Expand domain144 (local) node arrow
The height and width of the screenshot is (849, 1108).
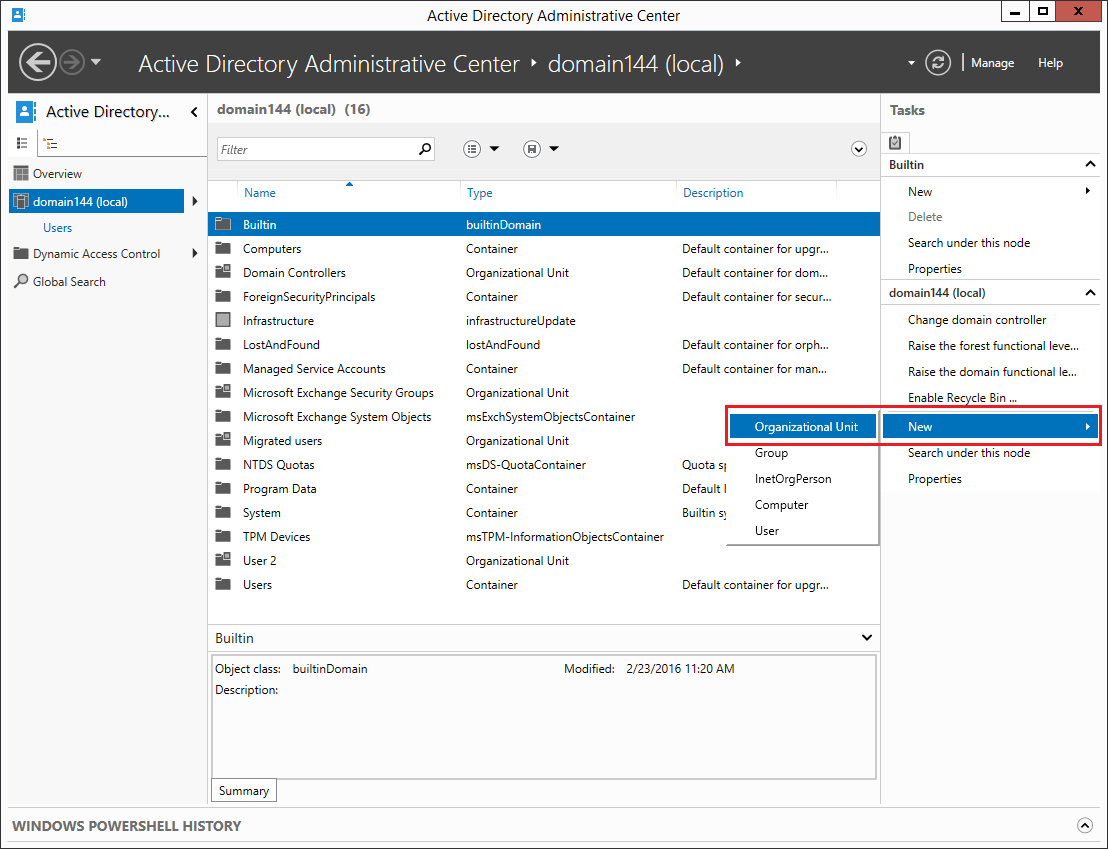(194, 201)
